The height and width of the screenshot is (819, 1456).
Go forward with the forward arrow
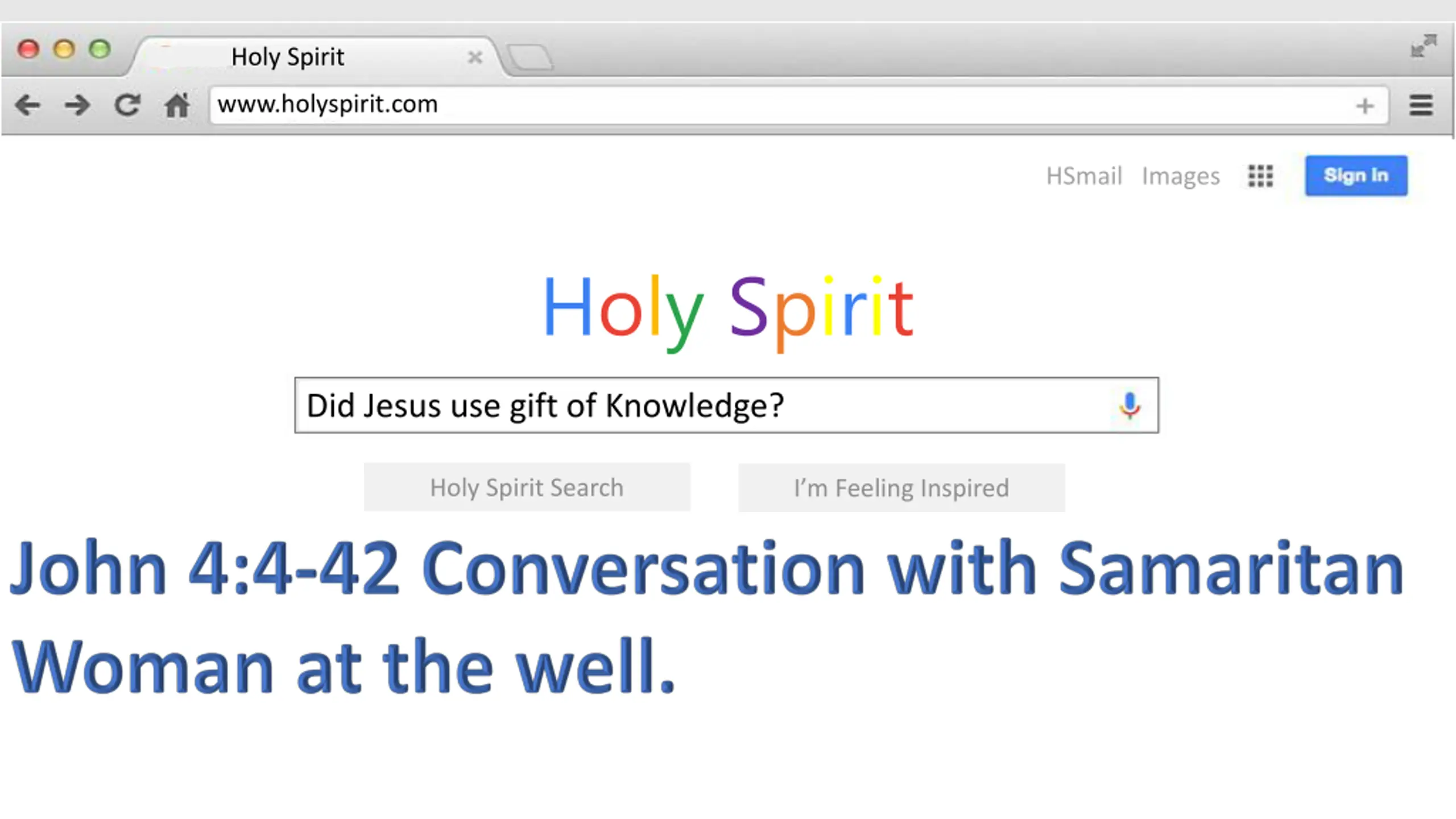(x=77, y=105)
